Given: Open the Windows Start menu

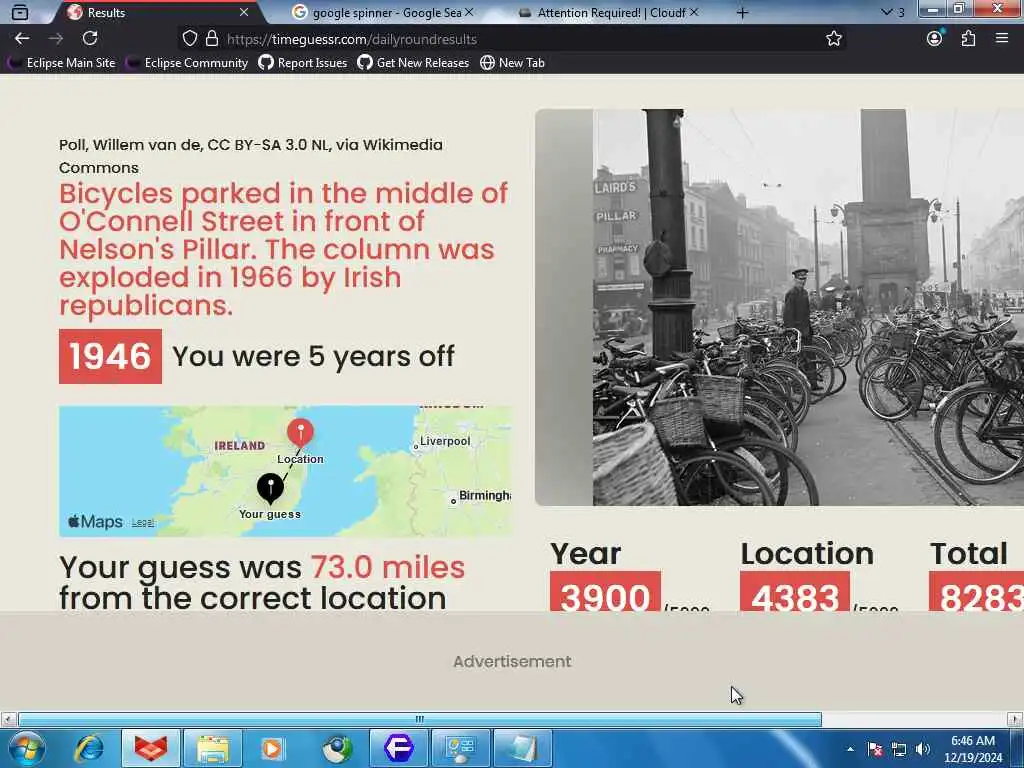Looking at the screenshot, I should (x=27, y=748).
